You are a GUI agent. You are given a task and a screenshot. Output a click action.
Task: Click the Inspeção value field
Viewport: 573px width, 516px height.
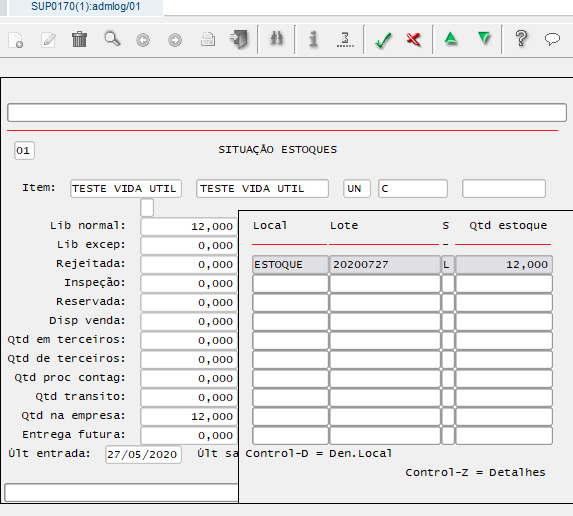coord(189,284)
